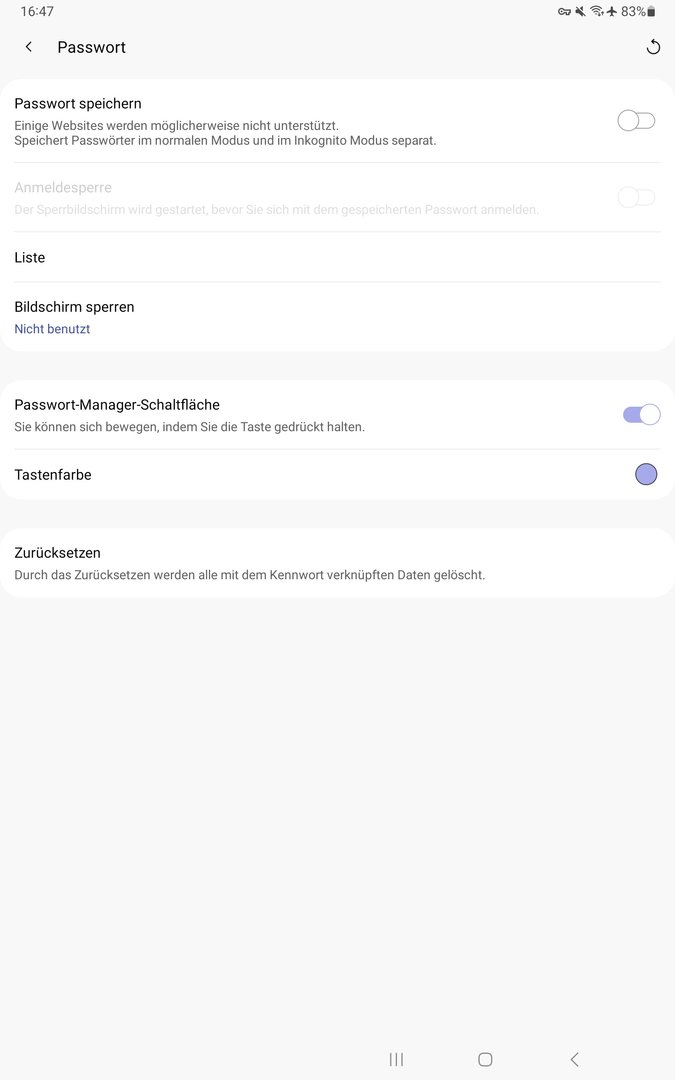Go back using the header arrow
Image resolution: width=675 pixels, height=1080 pixels.
[29, 47]
